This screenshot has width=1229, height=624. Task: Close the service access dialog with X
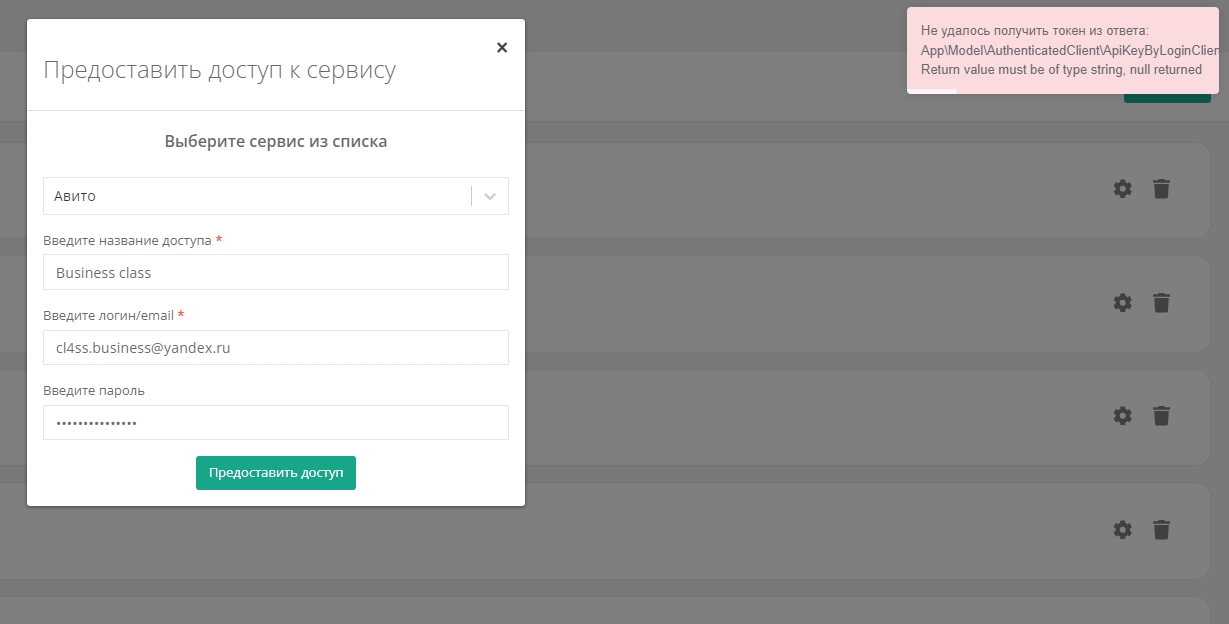502,47
